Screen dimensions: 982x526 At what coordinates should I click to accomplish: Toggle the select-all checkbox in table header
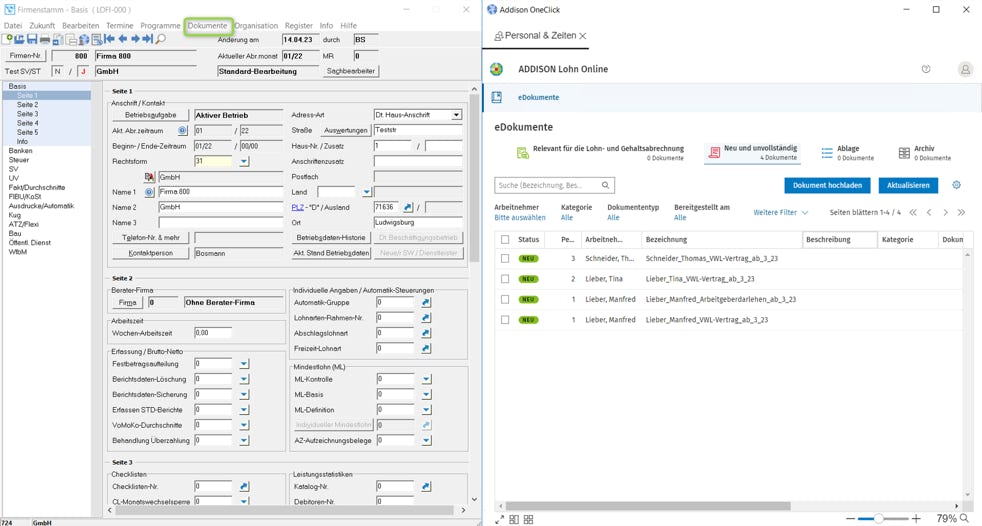pyautogui.click(x=505, y=240)
